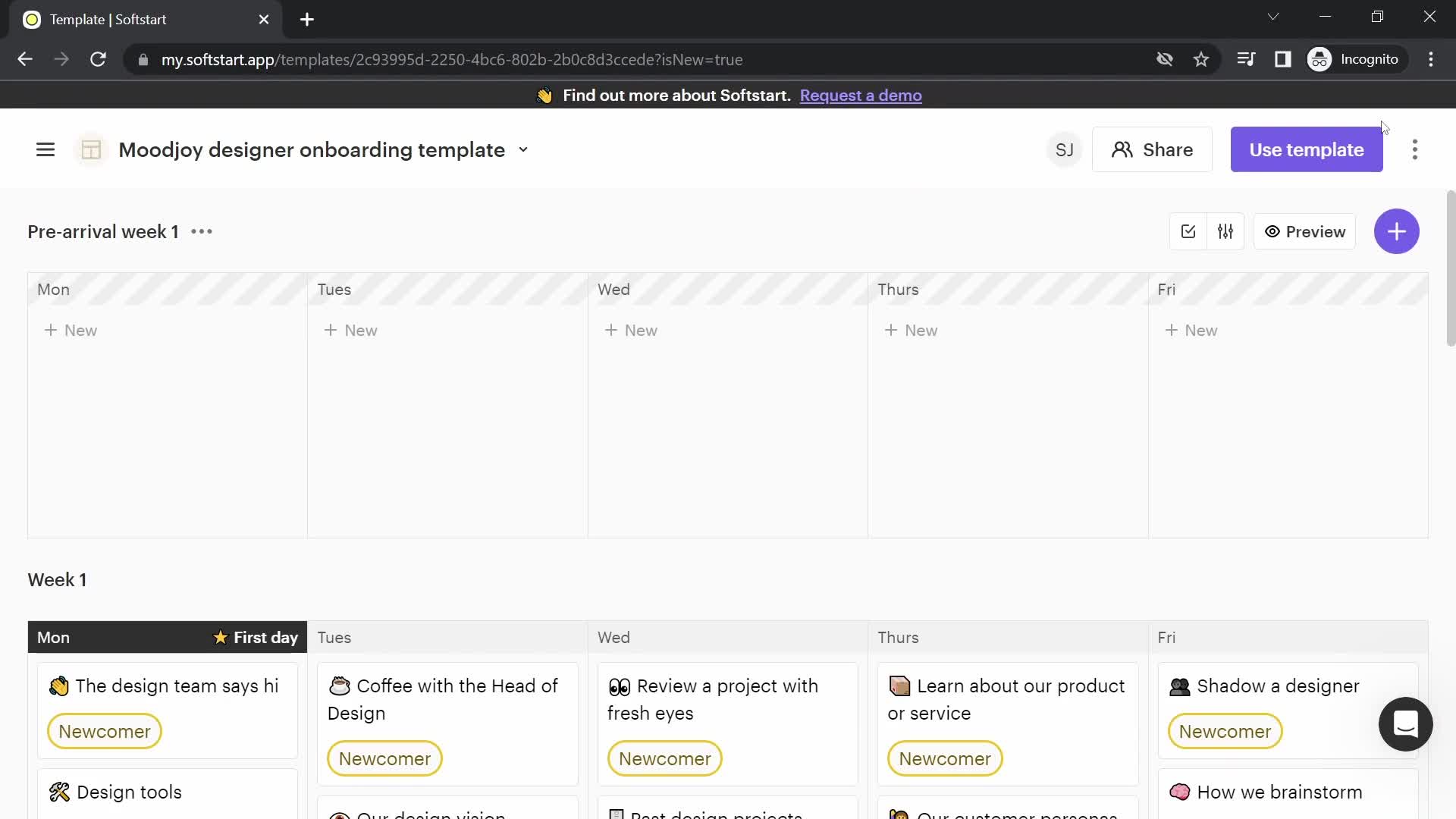1456x819 pixels.
Task: Click the site lock security icon
Action: pyautogui.click(x=143, y=59)
